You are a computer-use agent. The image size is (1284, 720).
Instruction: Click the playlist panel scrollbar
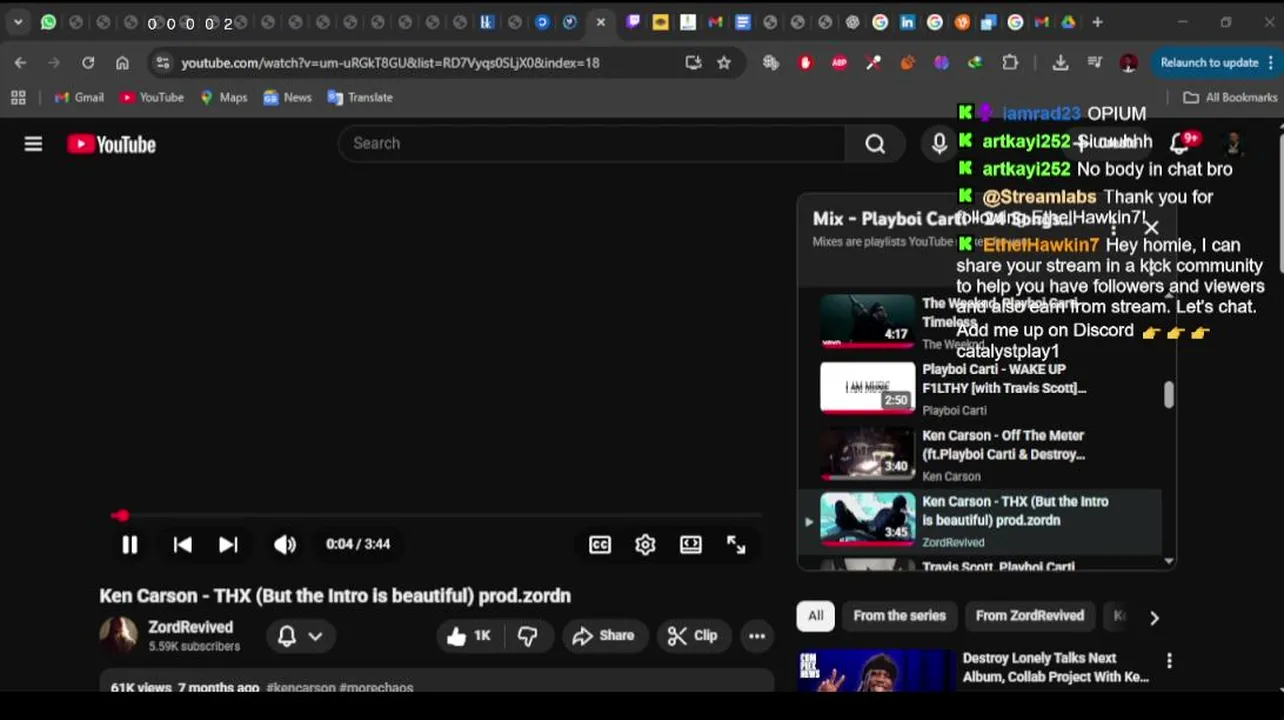(x=1168, y=395)
